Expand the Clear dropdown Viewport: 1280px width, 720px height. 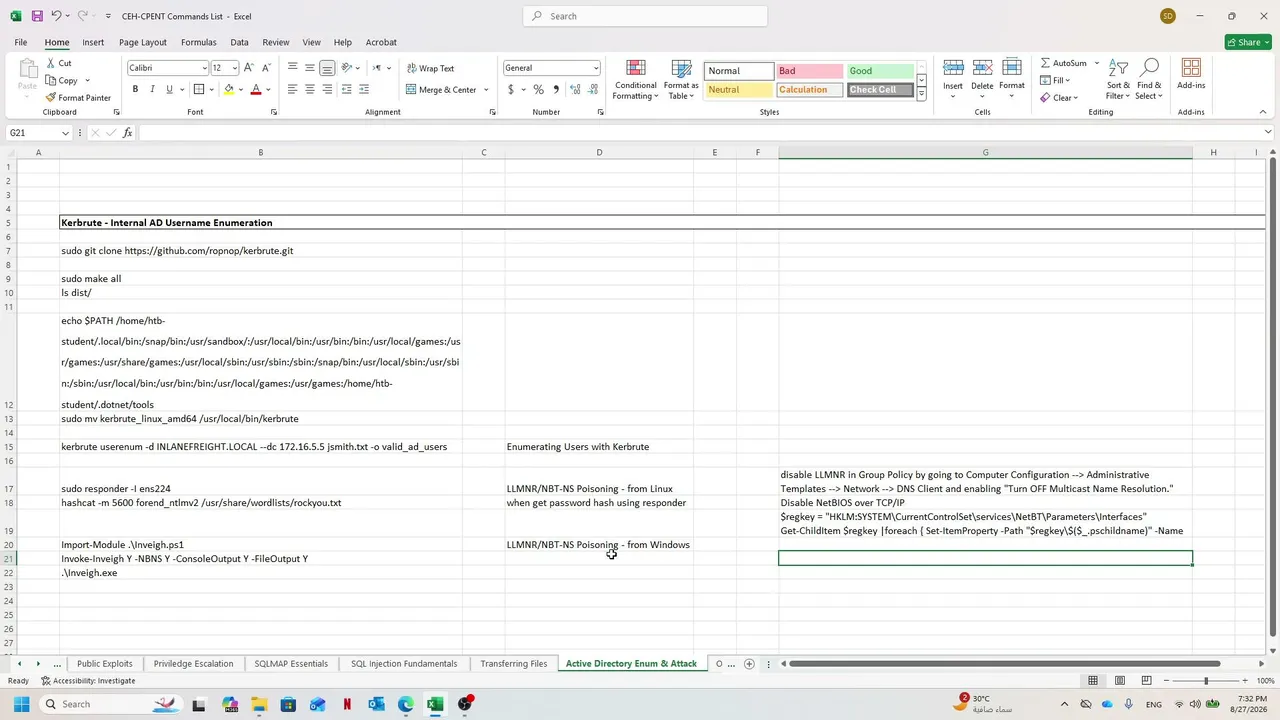pyautogui.click(x=1073, y=98)
